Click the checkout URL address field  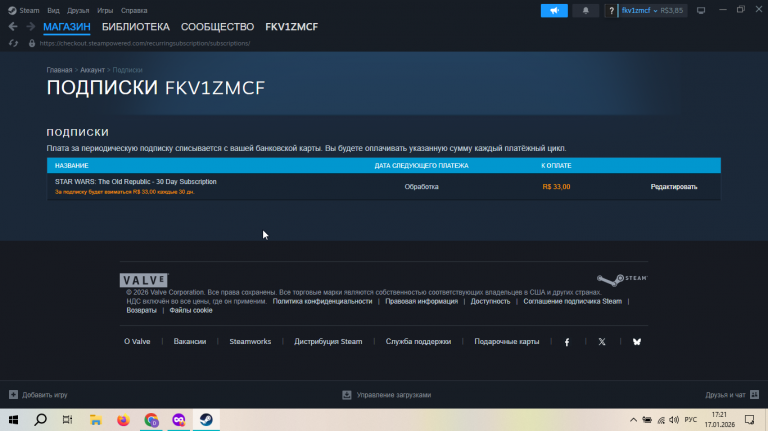(145, 43)
